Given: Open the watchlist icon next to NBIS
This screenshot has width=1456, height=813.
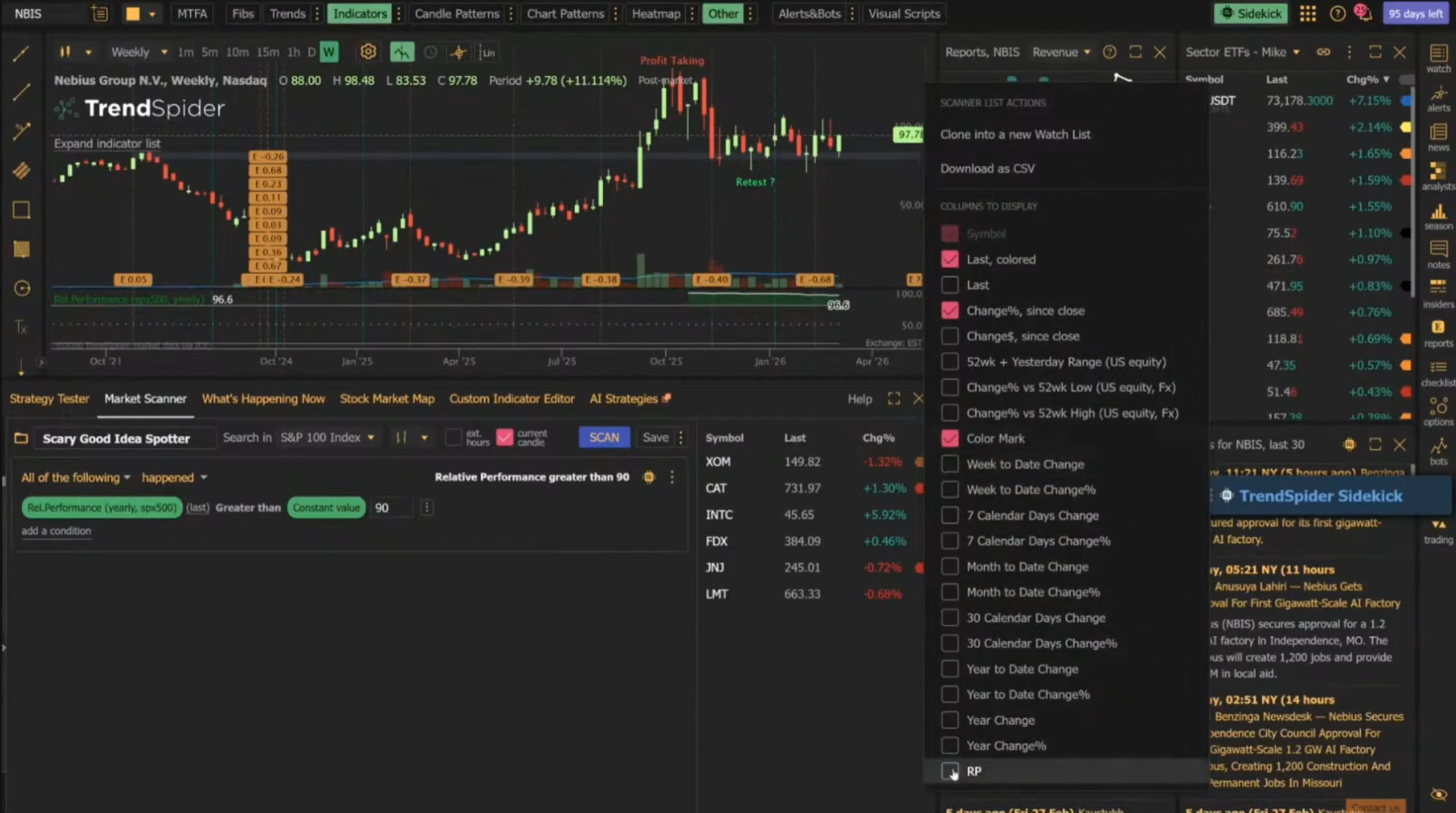Looking at the screenshot, I should (99, 14).
